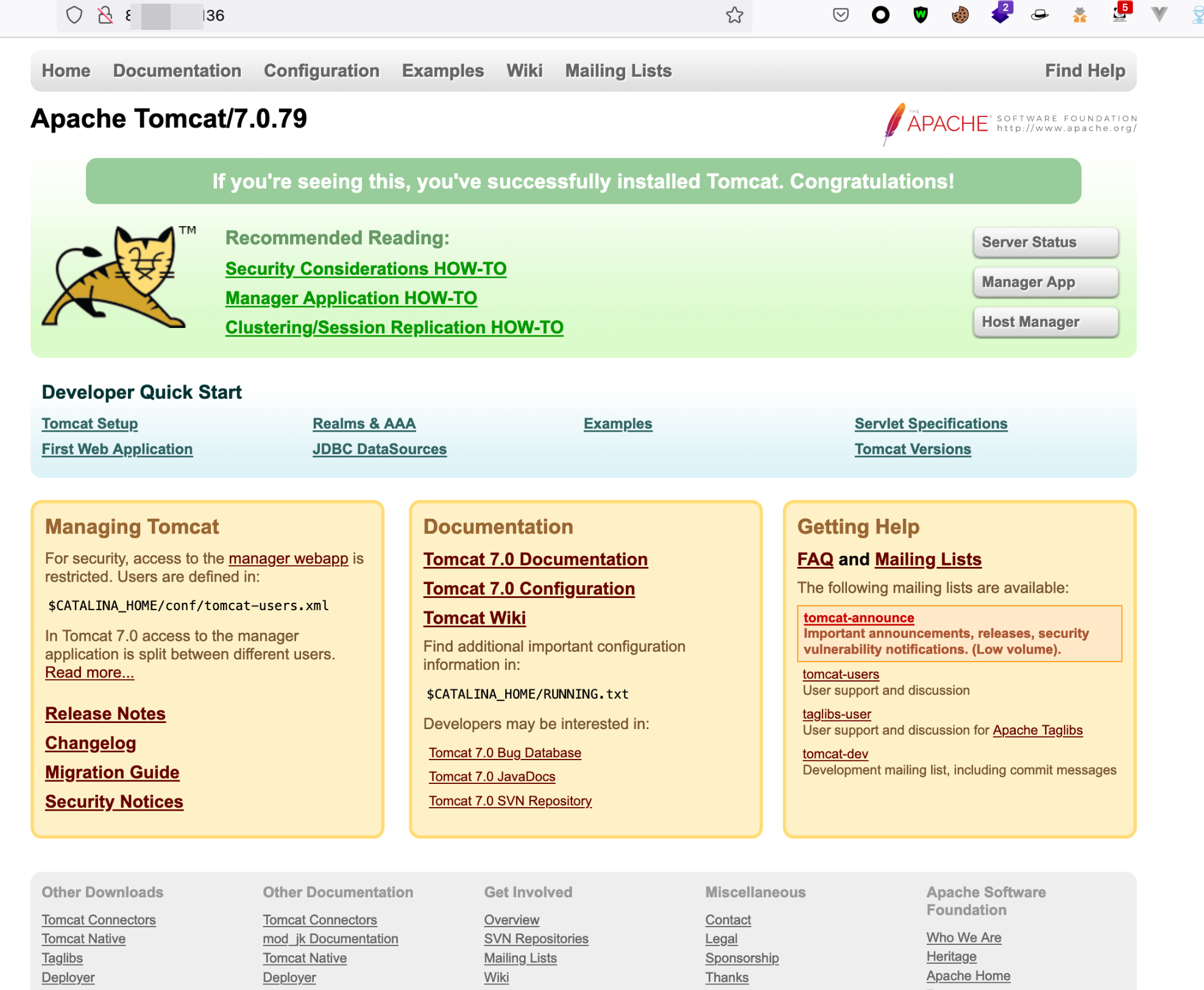Open the Who We Are footer link
The width and height of the screenshot is (1204, 990).
coord(964,938)
